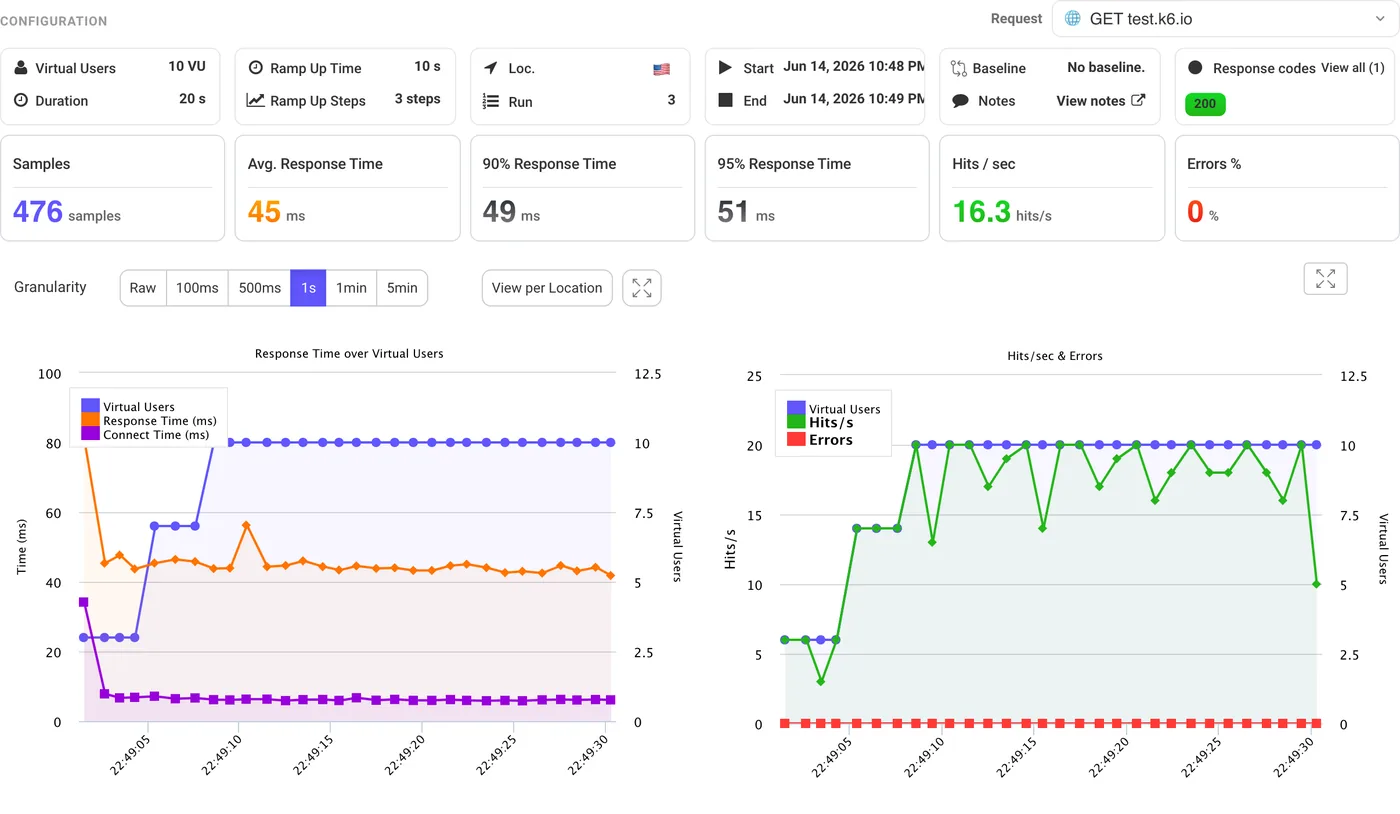
Task: Click the View per Location button
Action: coord(547,288)
